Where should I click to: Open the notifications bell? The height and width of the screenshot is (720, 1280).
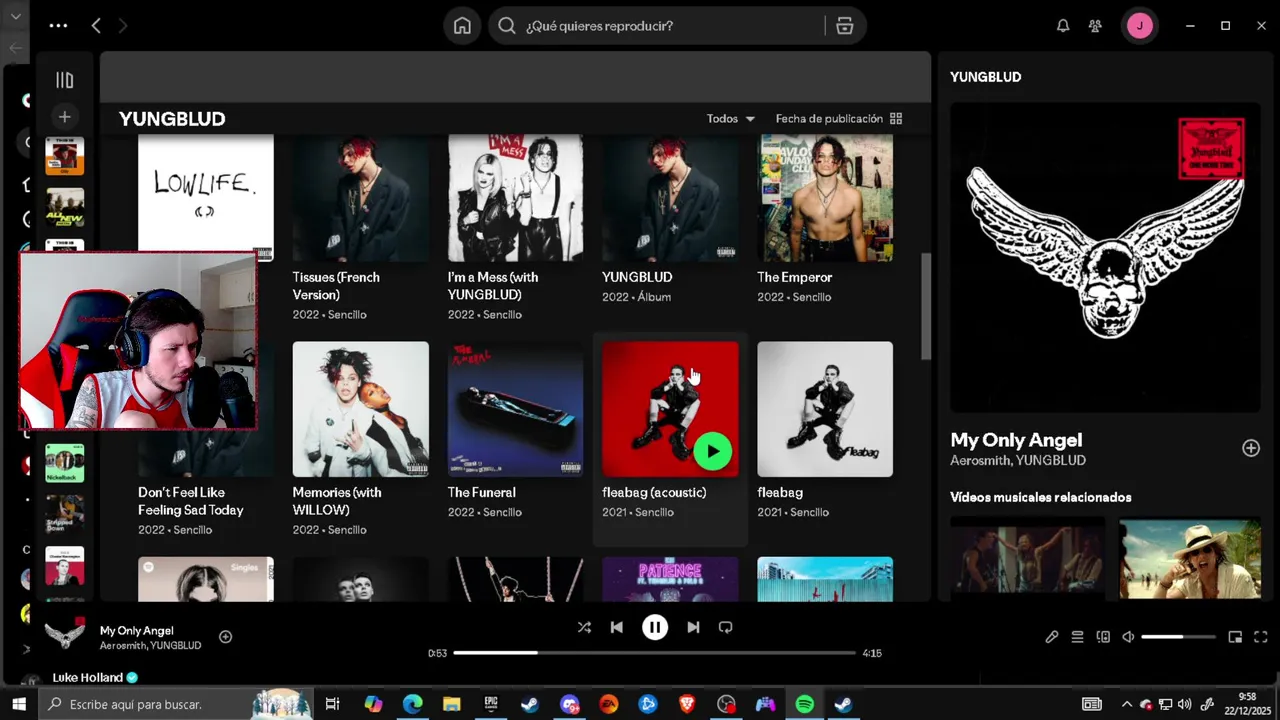[x=1063, y=26]
